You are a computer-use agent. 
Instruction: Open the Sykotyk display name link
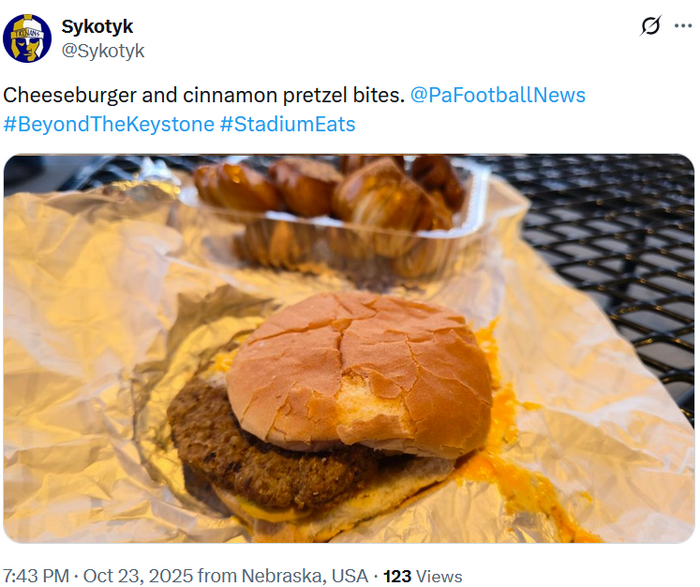[x=97, y=26]
